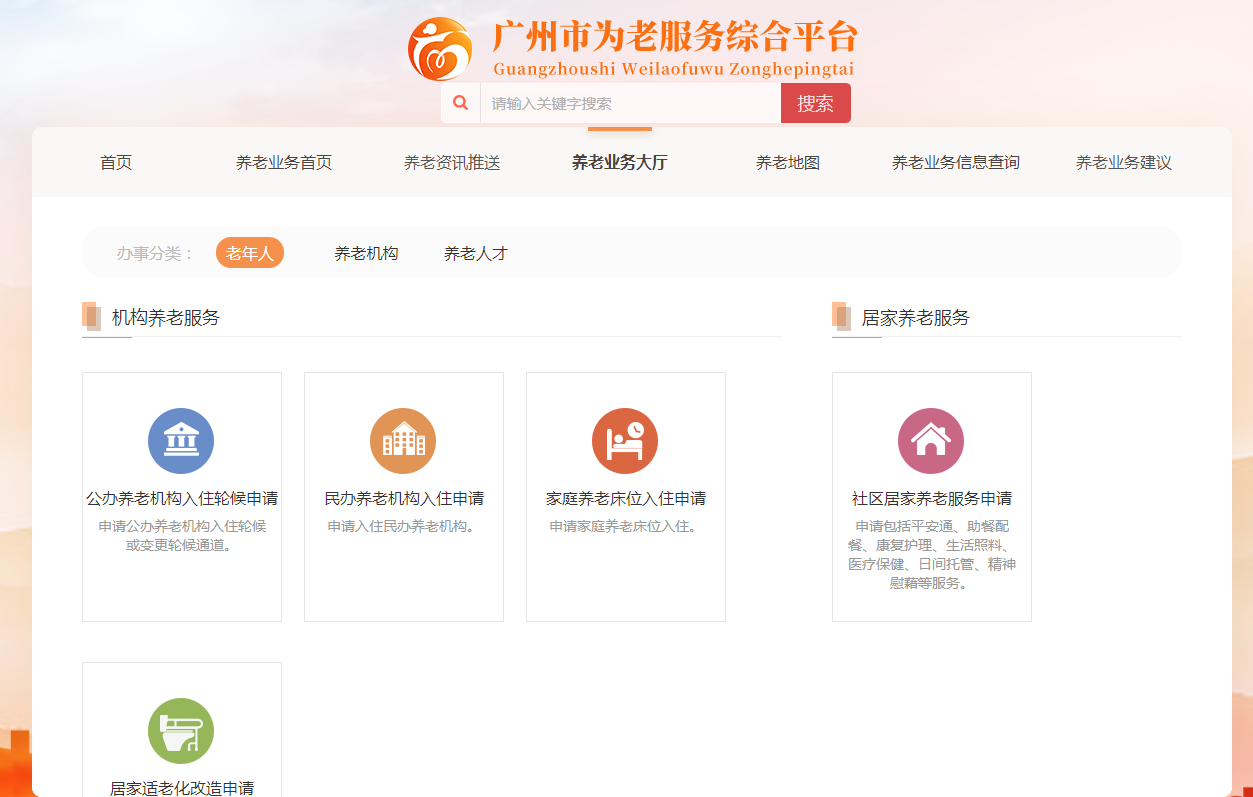Click the platform logo emblem

pyautogui.click(x=440, y=48)
